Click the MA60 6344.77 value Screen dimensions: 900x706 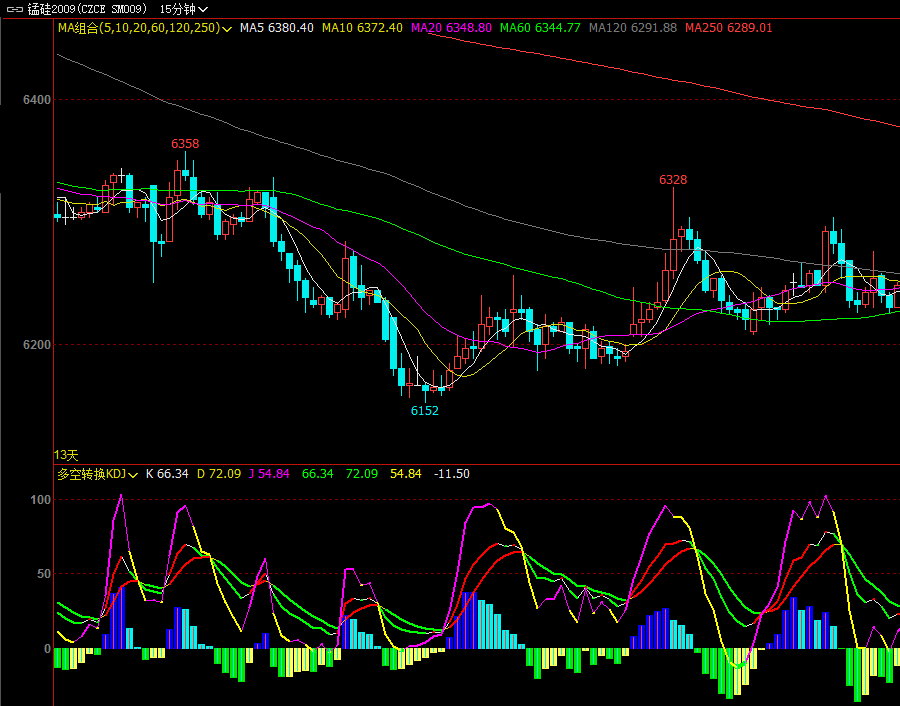[540, 28]
